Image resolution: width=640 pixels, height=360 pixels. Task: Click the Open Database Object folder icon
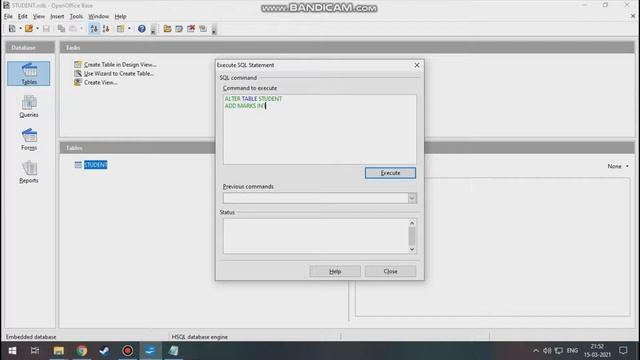(x=167, y=29)
